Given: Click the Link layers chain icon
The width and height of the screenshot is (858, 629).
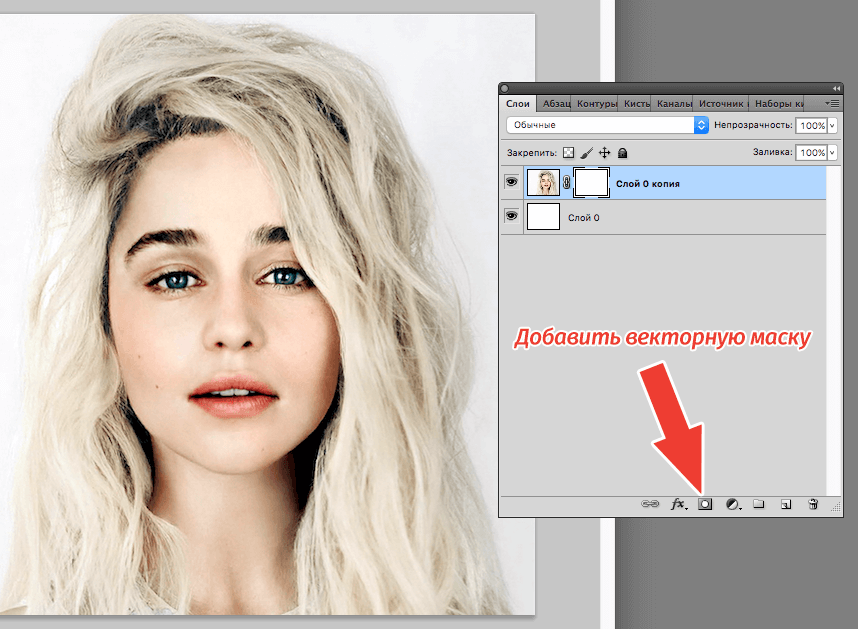Looking at the screenshot, I should tap(651, 505).
